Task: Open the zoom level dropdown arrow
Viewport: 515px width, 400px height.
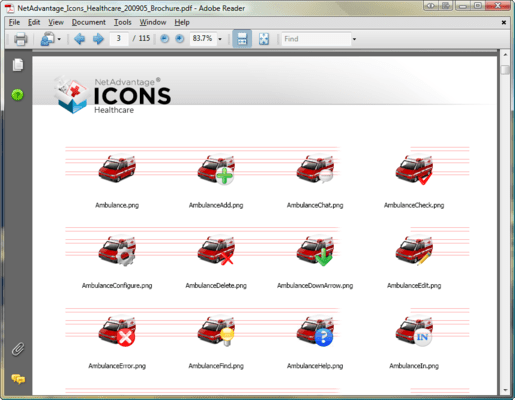Action: pyautogui.click(x=220, y=39)
